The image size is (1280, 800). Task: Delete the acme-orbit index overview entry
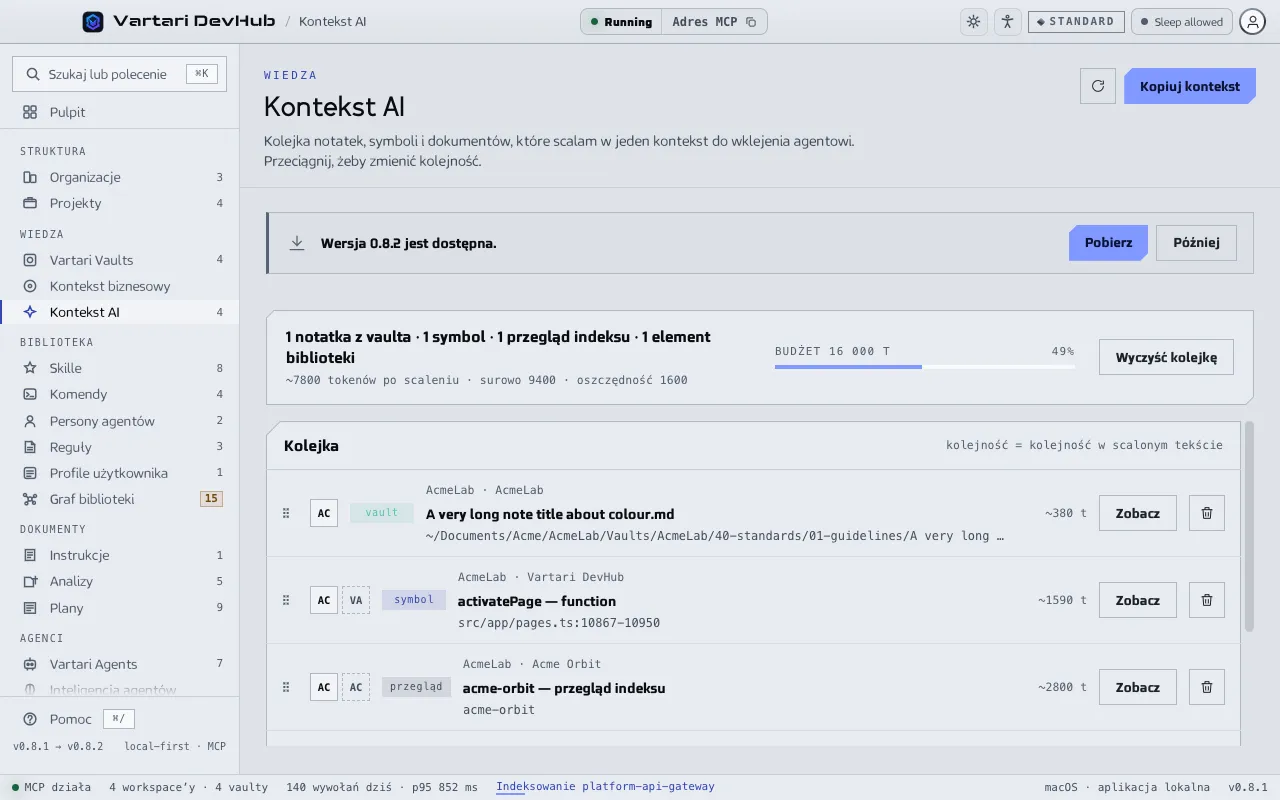(1207, 687)
